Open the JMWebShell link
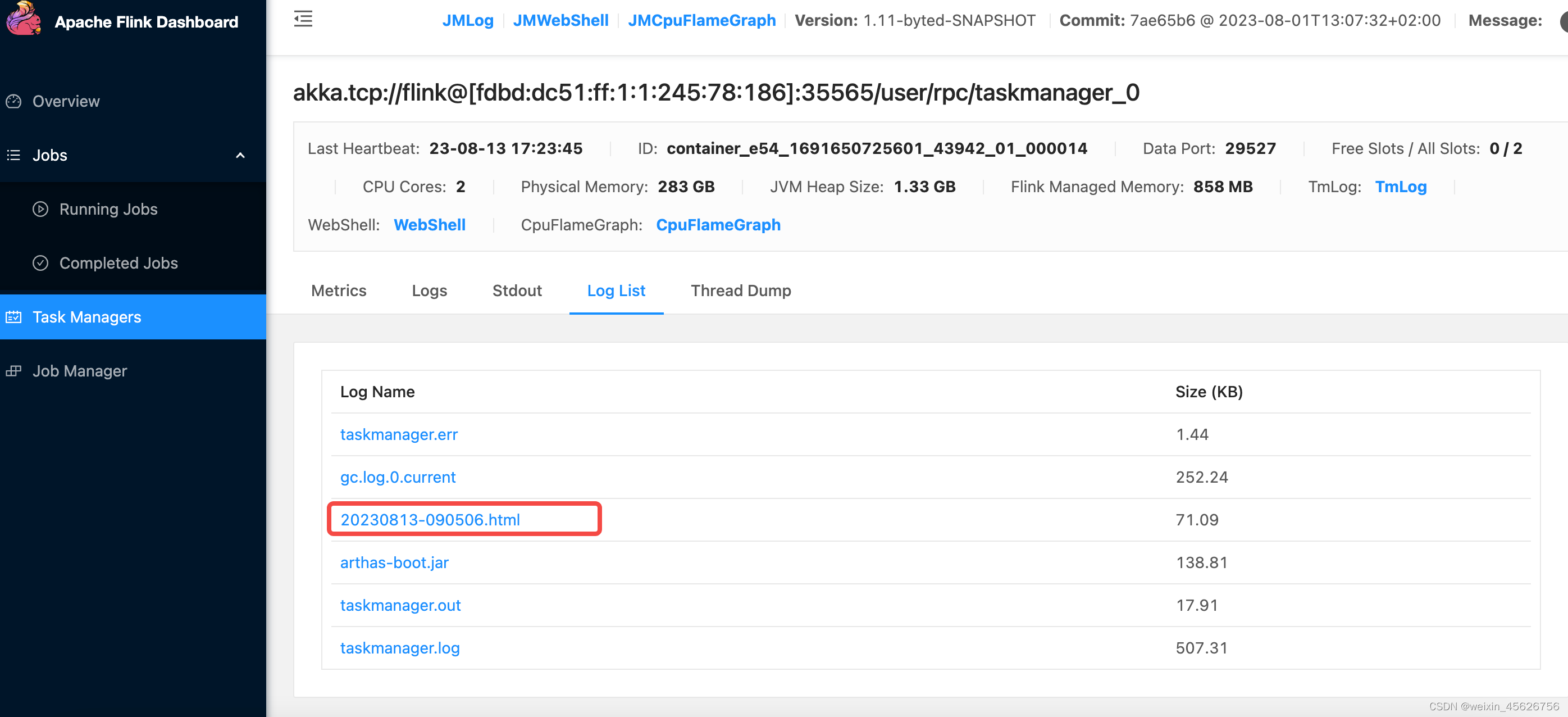The height and width of the screenshot is (717, 1568). [560, 20]
